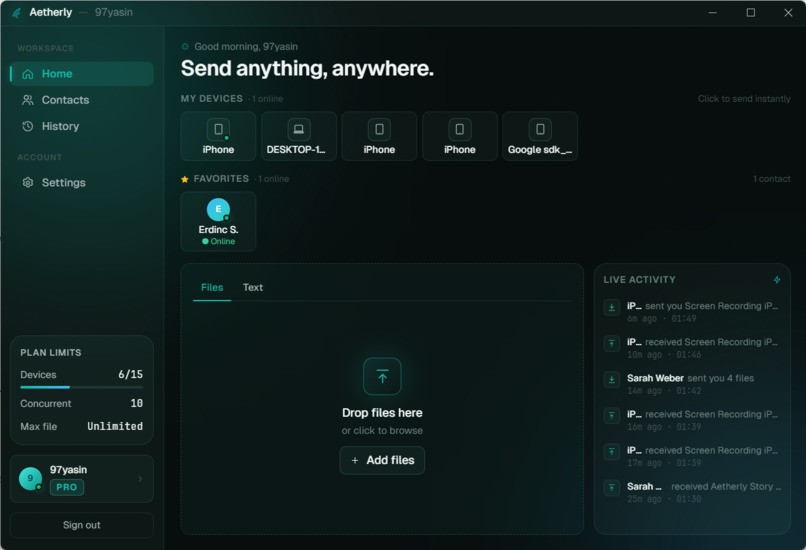This screenshot has height=550, width=806.
Task: Select the DESKTOP-1 laptop device
Action: 299,136
